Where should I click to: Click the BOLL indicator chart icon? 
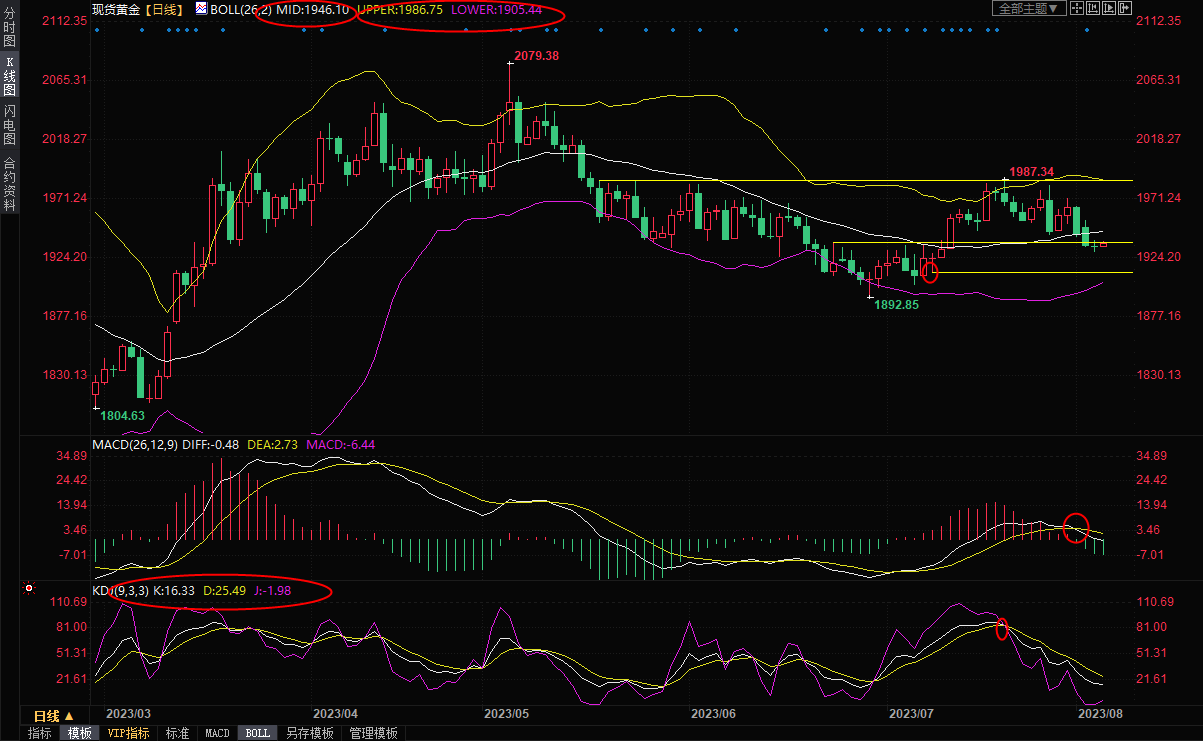pyautogui.click(x=201, y=9)
